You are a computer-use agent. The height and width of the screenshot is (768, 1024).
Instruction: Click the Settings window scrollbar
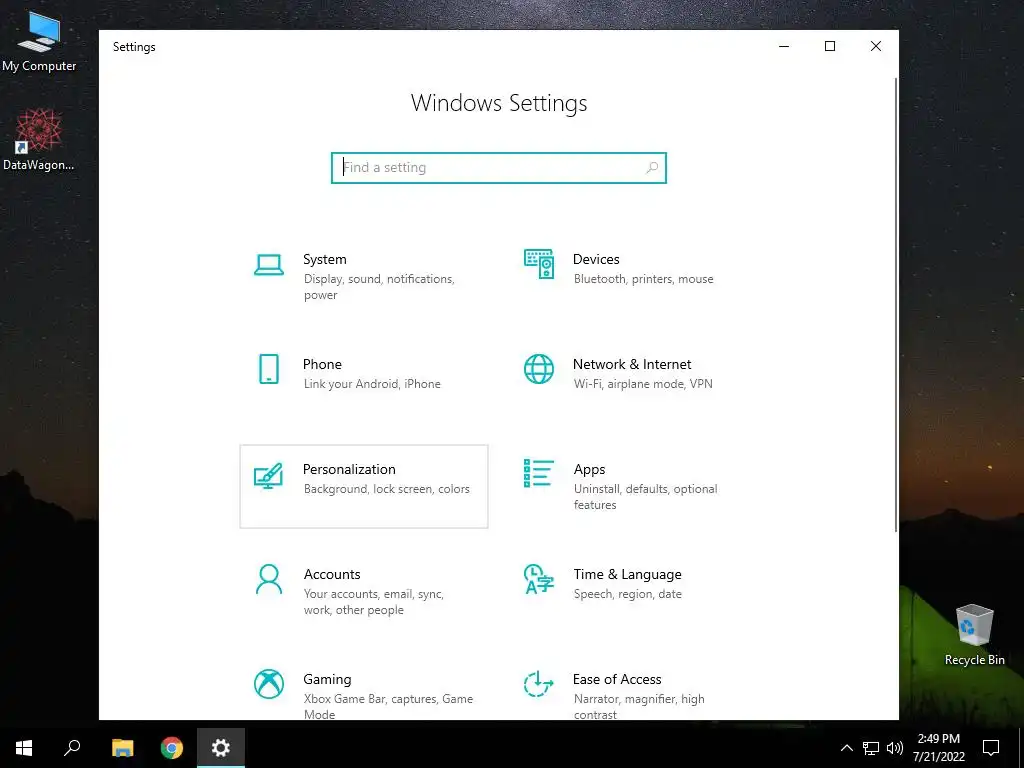[x=895, y=305]
